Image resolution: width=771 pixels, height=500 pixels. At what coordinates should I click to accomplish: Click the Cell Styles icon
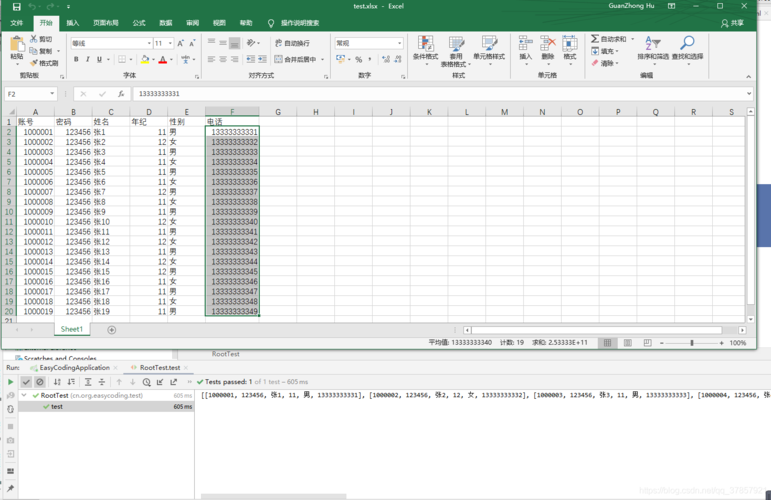pyautogui.click(x=489, y=44)
